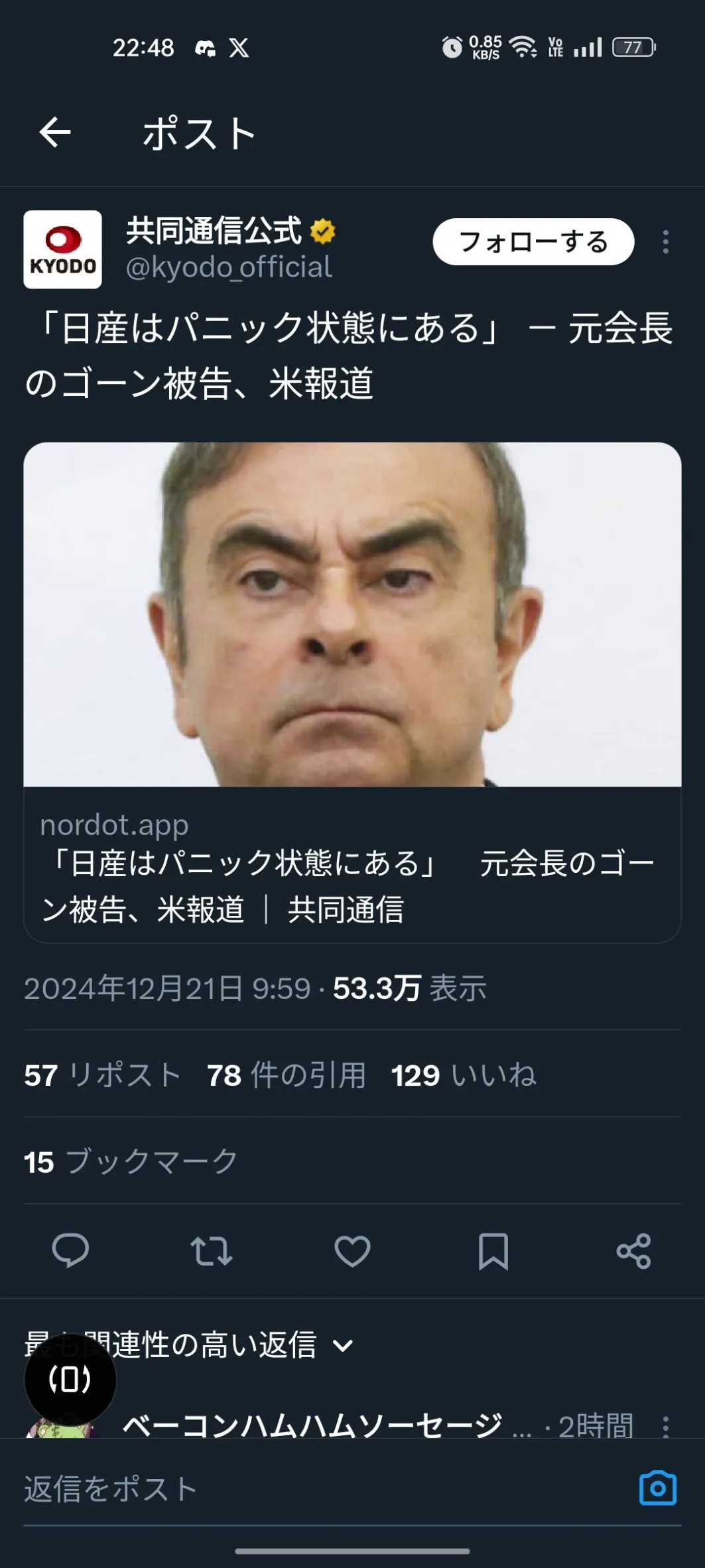Viewport: 705px width, 1568px height.
Task: Tap the repost arrows icon
Action: point(212,1251)
